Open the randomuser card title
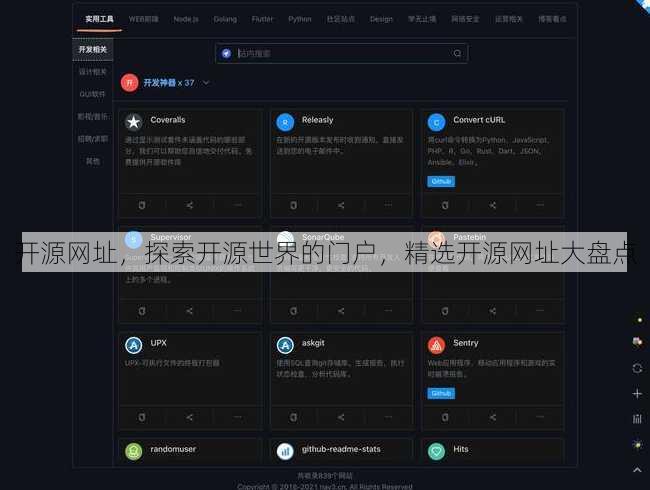 173,449
